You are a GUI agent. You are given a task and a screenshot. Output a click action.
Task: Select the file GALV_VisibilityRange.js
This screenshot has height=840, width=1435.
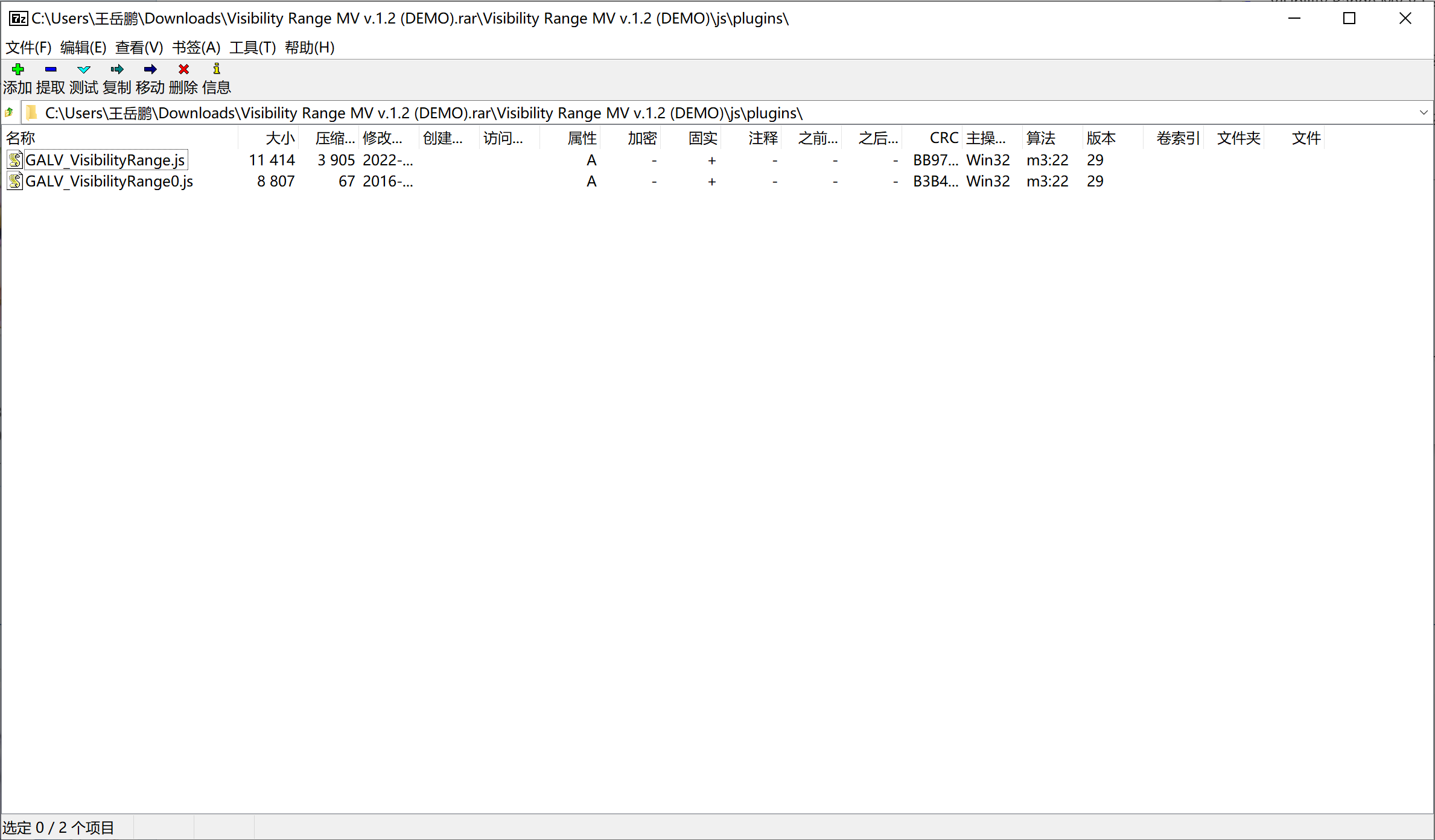click(x=105, y=160)
